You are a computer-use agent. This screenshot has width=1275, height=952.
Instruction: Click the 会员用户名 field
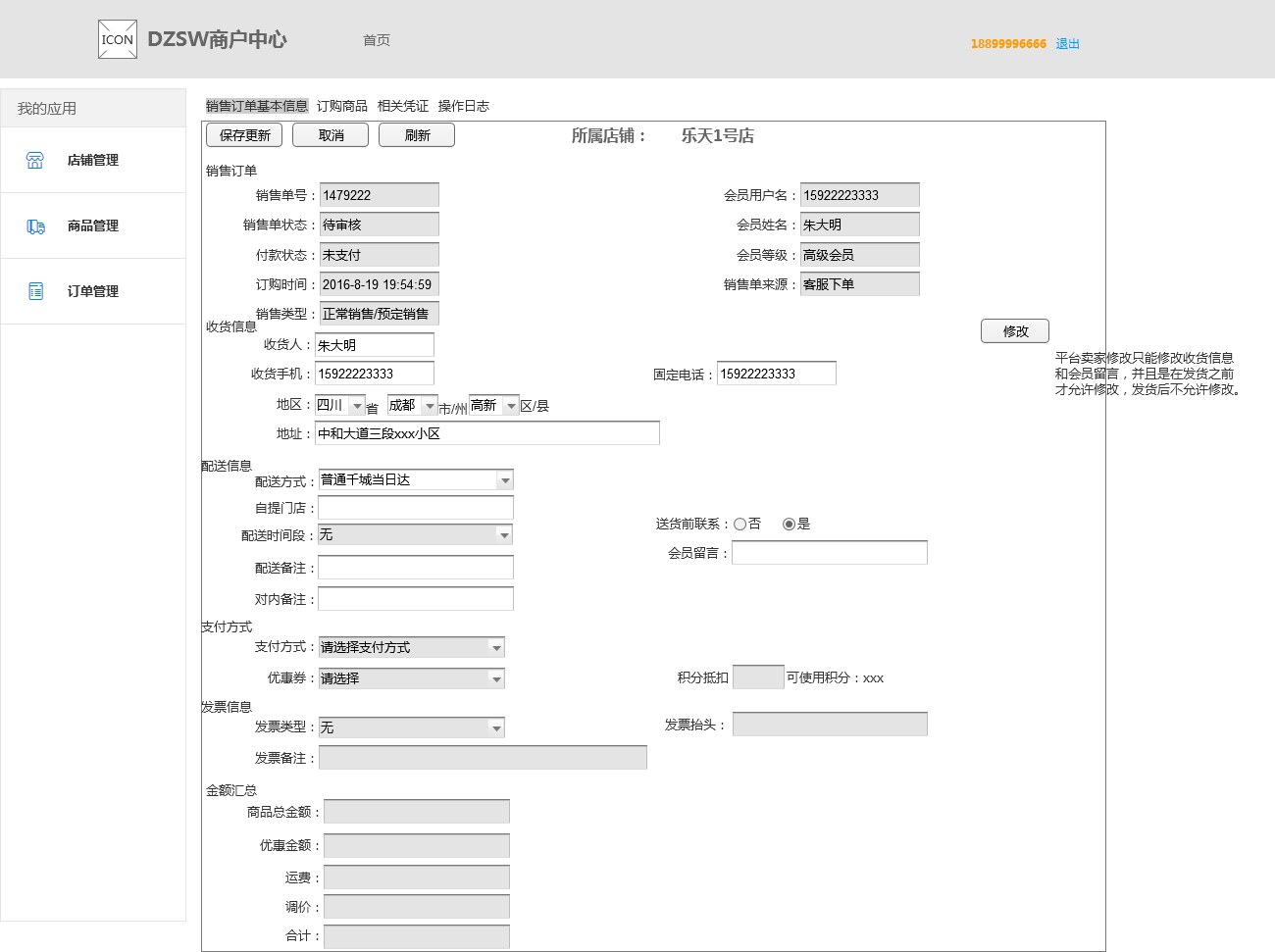click(860, 195)
